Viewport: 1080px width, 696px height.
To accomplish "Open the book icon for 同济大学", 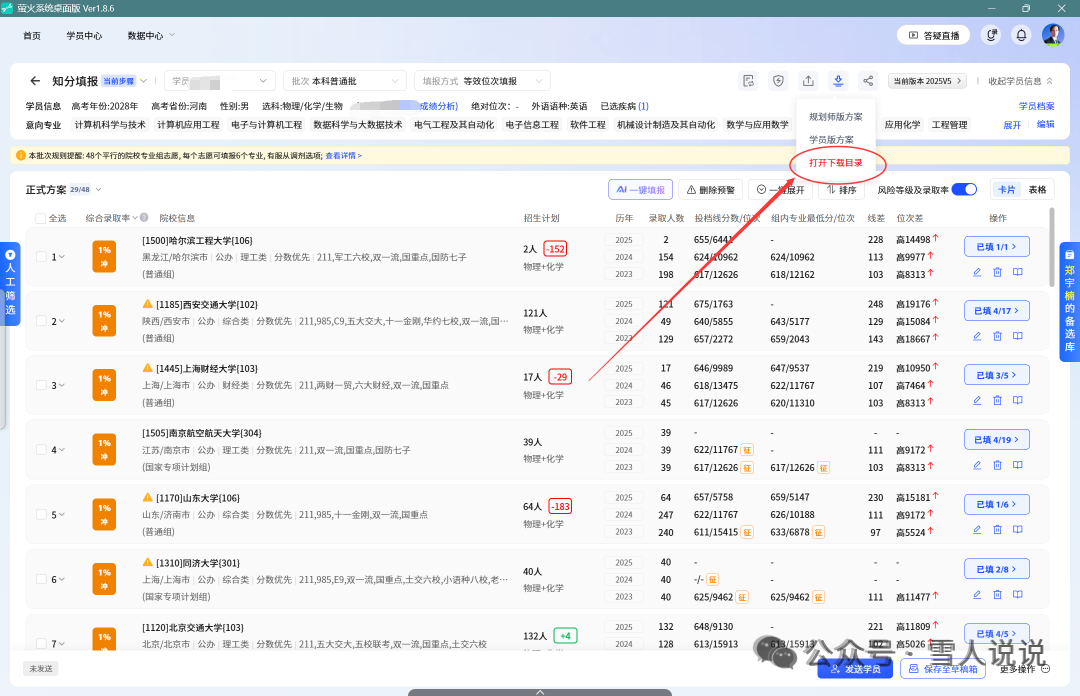I will click(x=1017, y=595).
